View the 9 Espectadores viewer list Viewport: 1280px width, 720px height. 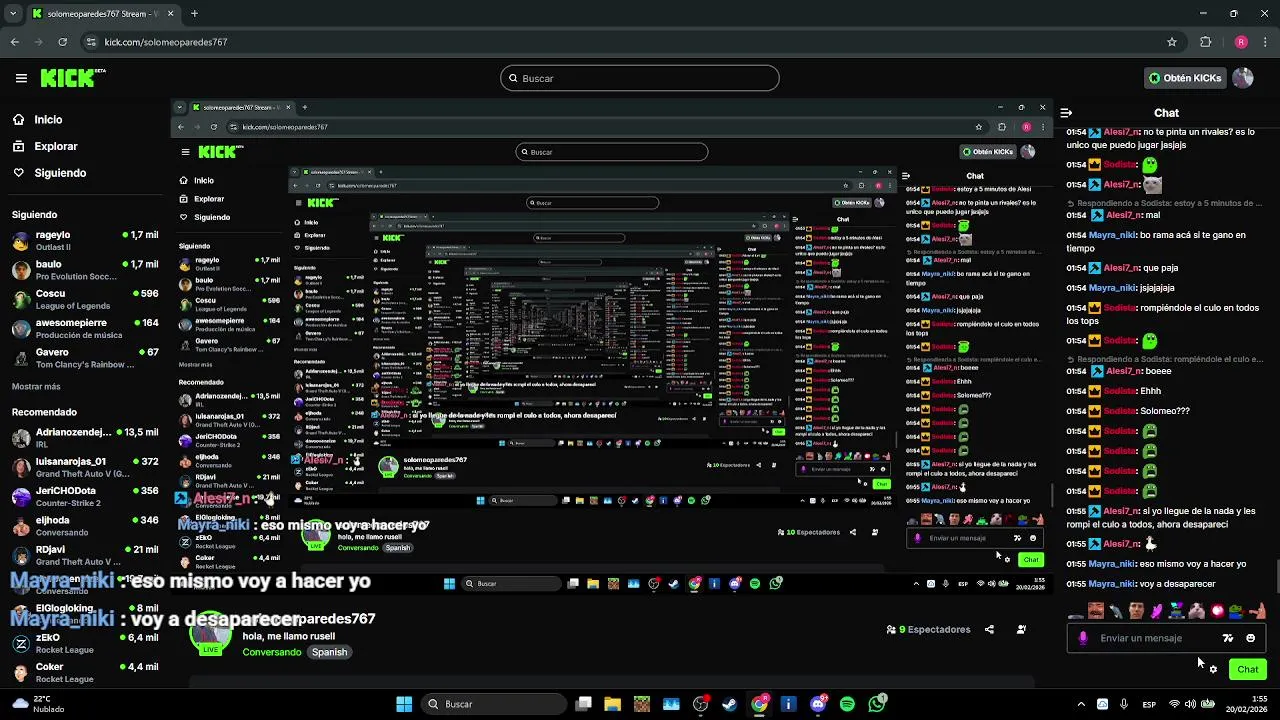click(x=928, y=629)
